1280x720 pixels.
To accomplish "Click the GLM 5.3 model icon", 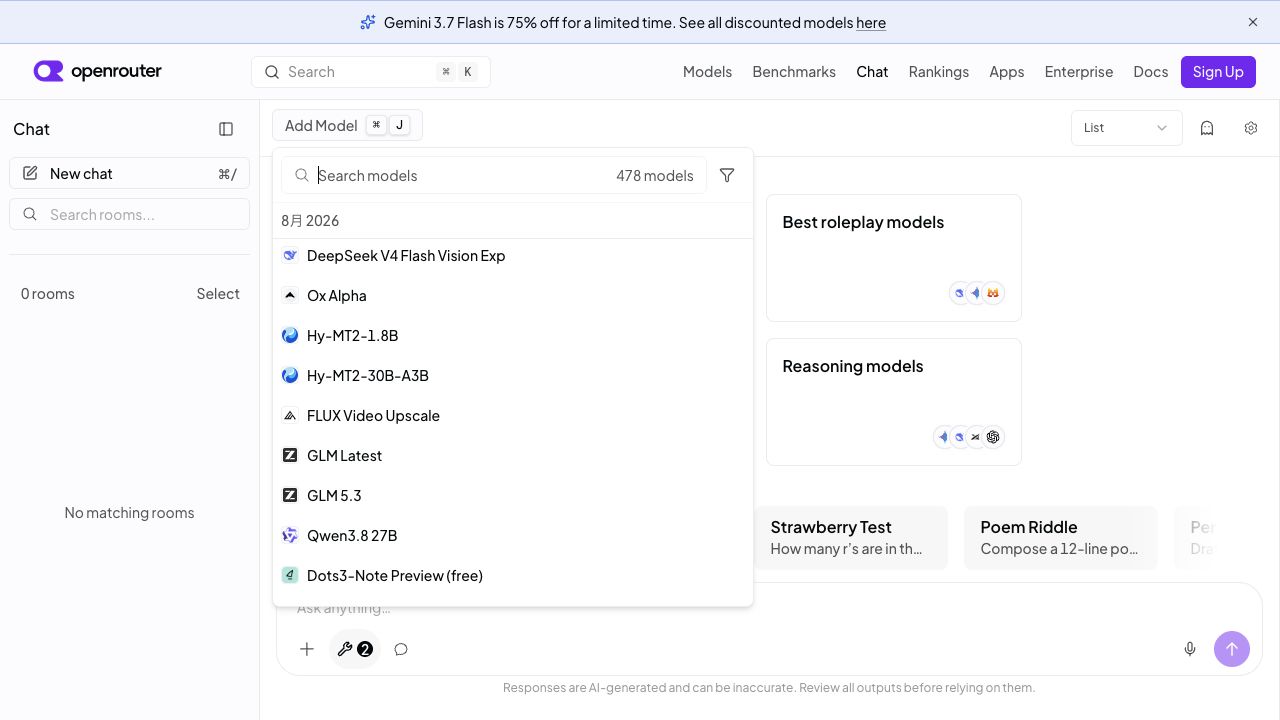I will tap(290, 495).
